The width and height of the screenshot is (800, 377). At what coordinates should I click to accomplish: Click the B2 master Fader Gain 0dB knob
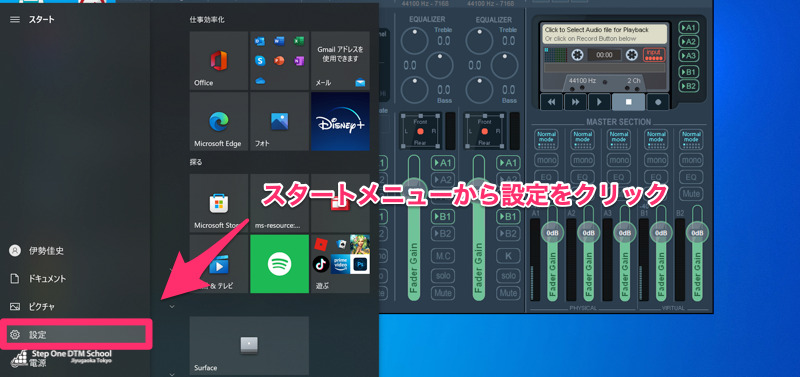tap(697, 233)
